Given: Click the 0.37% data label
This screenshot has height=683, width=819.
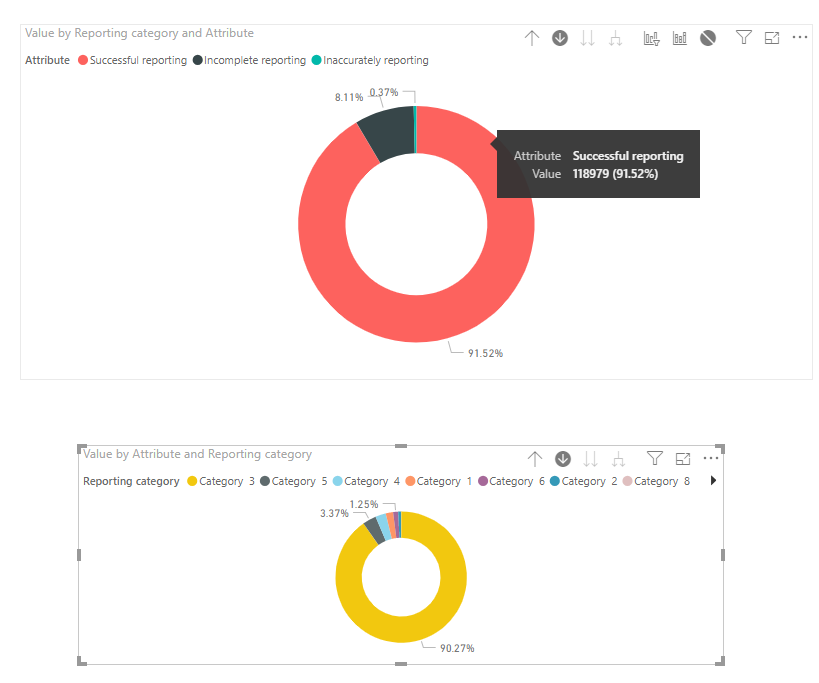Looking at the screenshot, I should [384, 92].
